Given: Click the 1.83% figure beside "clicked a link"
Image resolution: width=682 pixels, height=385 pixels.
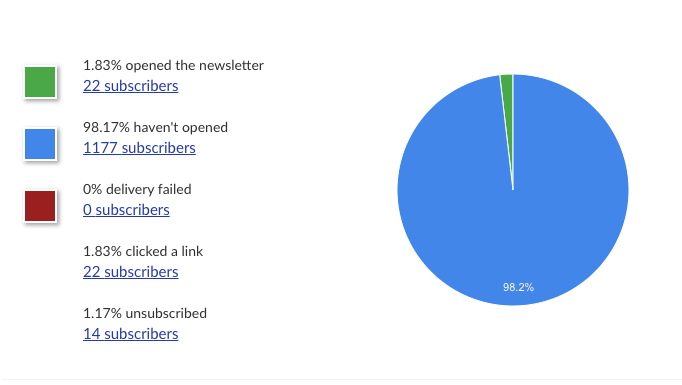Looking at the screenshot, I should (102, 251).
